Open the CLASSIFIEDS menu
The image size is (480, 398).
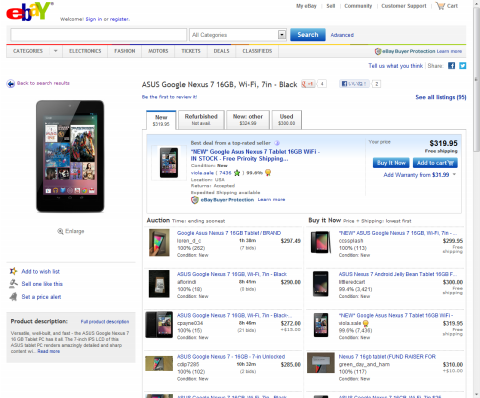coord(257,51)
